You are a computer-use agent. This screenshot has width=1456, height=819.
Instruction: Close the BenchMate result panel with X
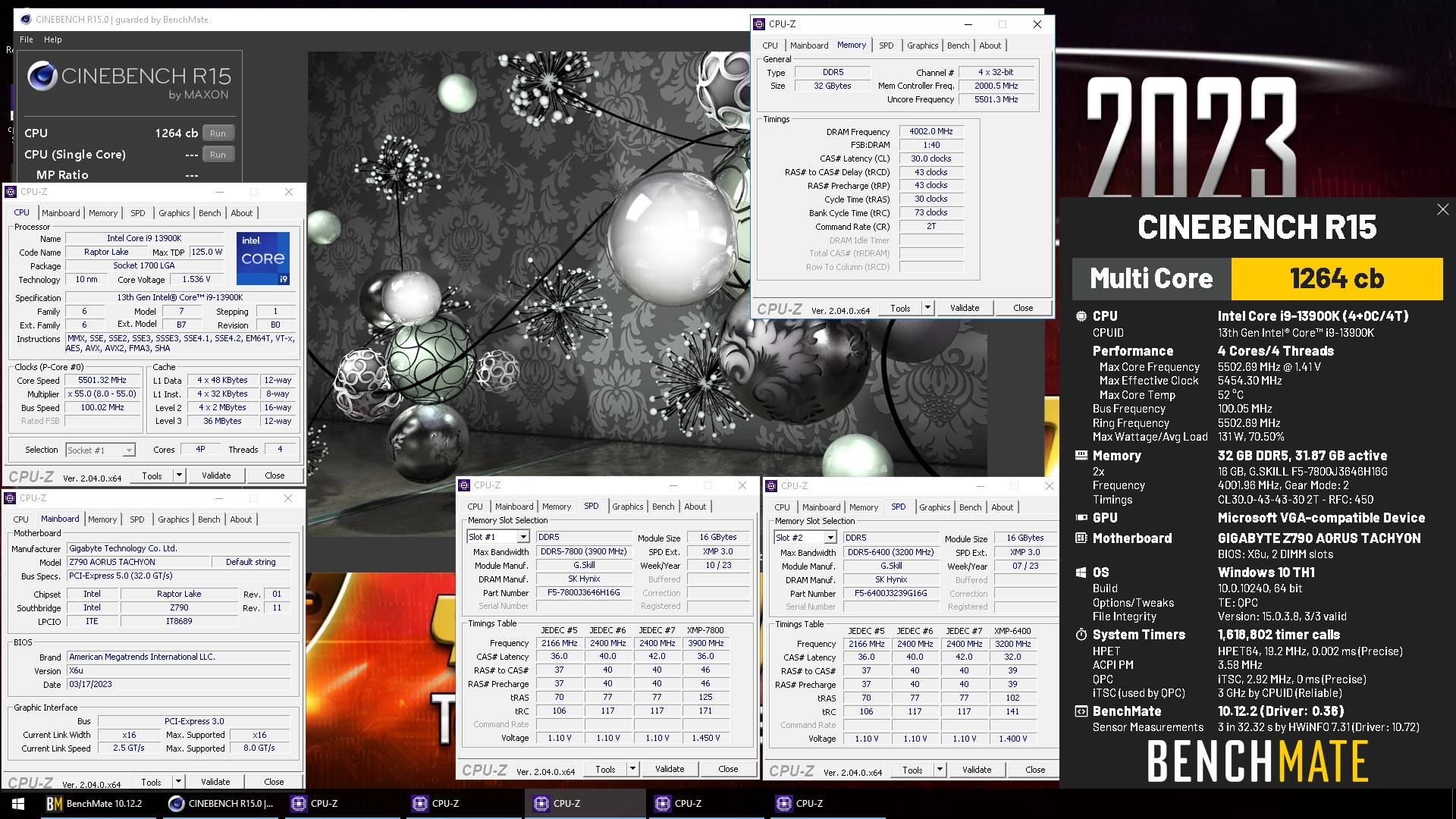tap(1442, 209)
